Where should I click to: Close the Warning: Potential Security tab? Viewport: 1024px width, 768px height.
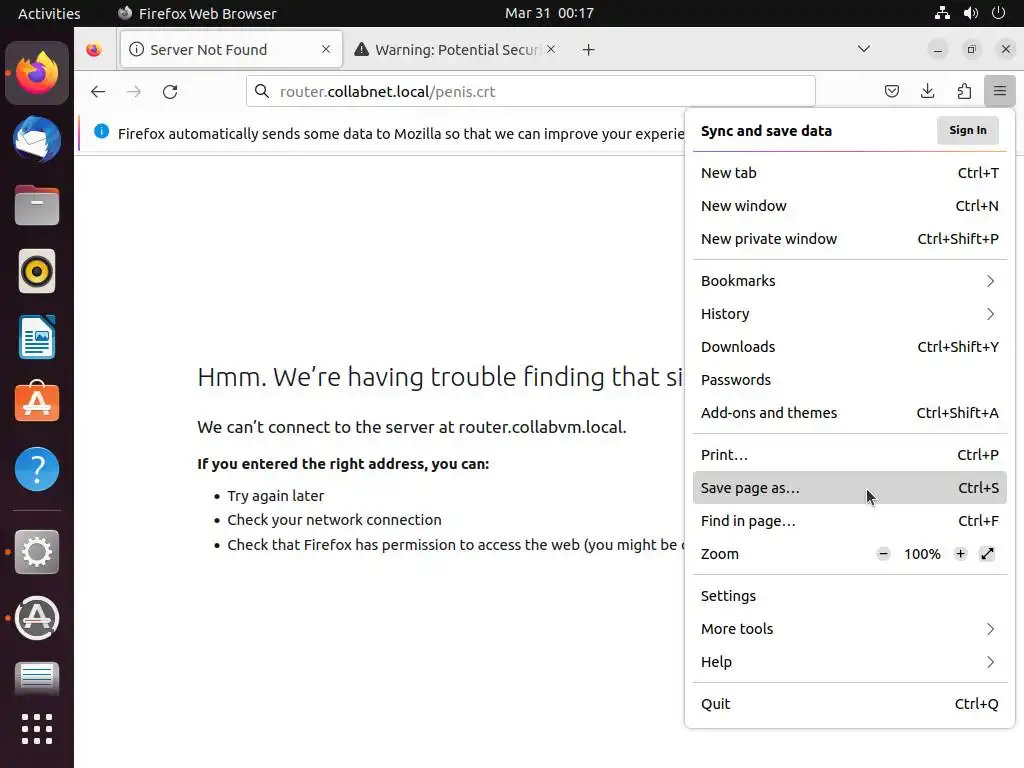pos(551,49)
